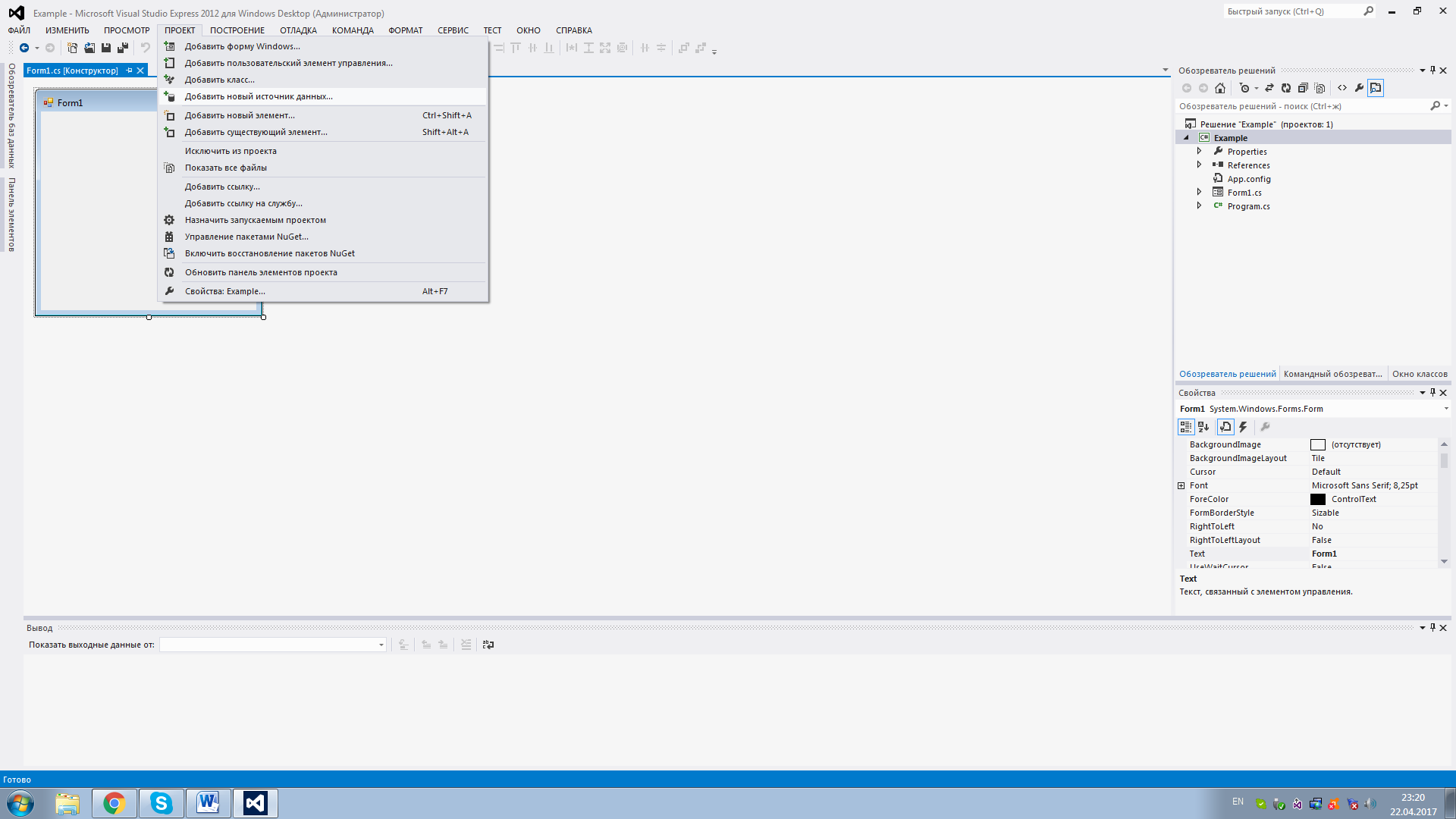
Task: Refresh the Solution Explorer tree
Action: coord(1286,88)
